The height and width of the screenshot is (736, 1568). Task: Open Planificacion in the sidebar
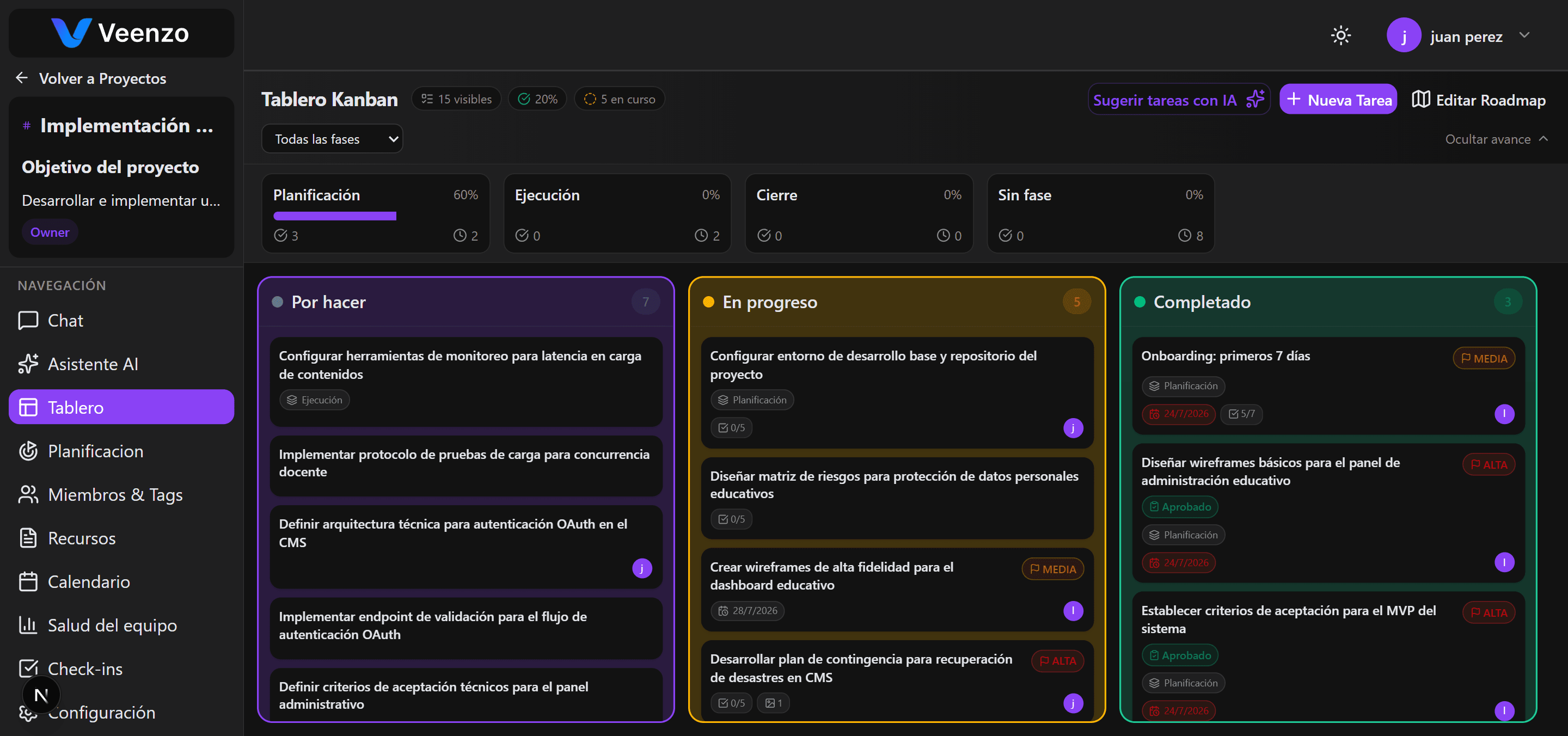click(x=121, y=451)
